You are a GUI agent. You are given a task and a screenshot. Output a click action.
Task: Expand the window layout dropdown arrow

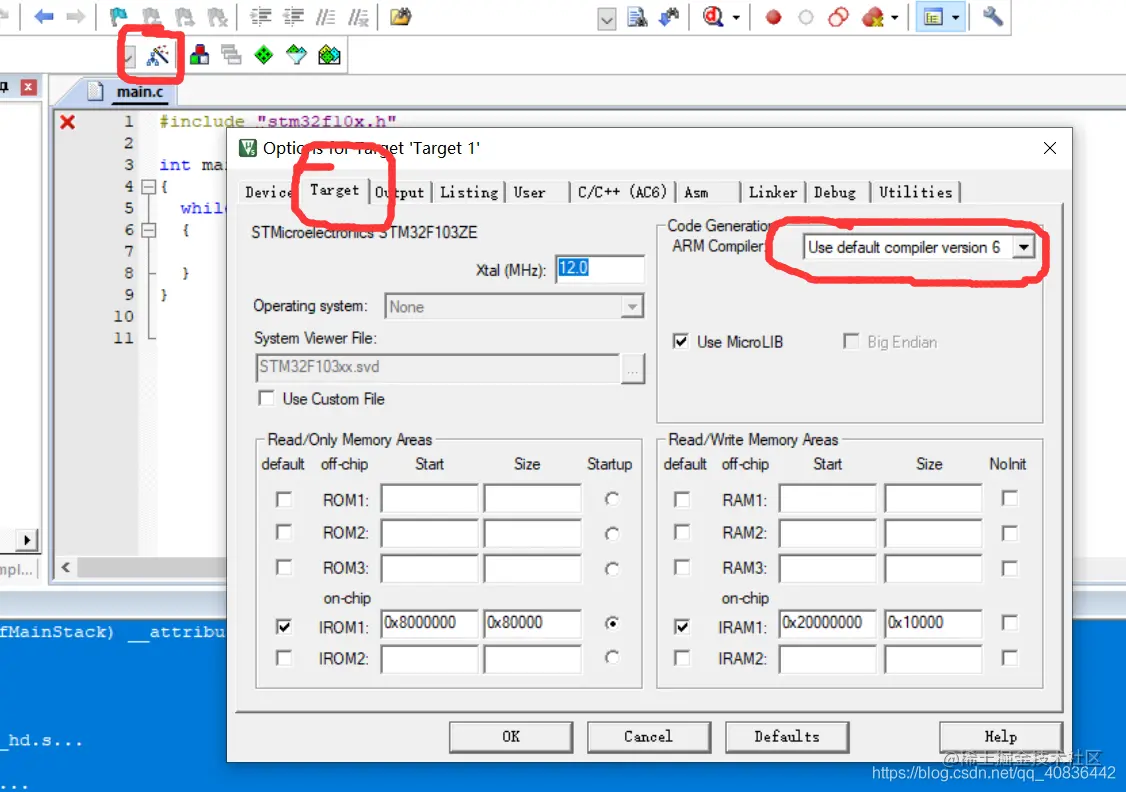coord(955,17)
